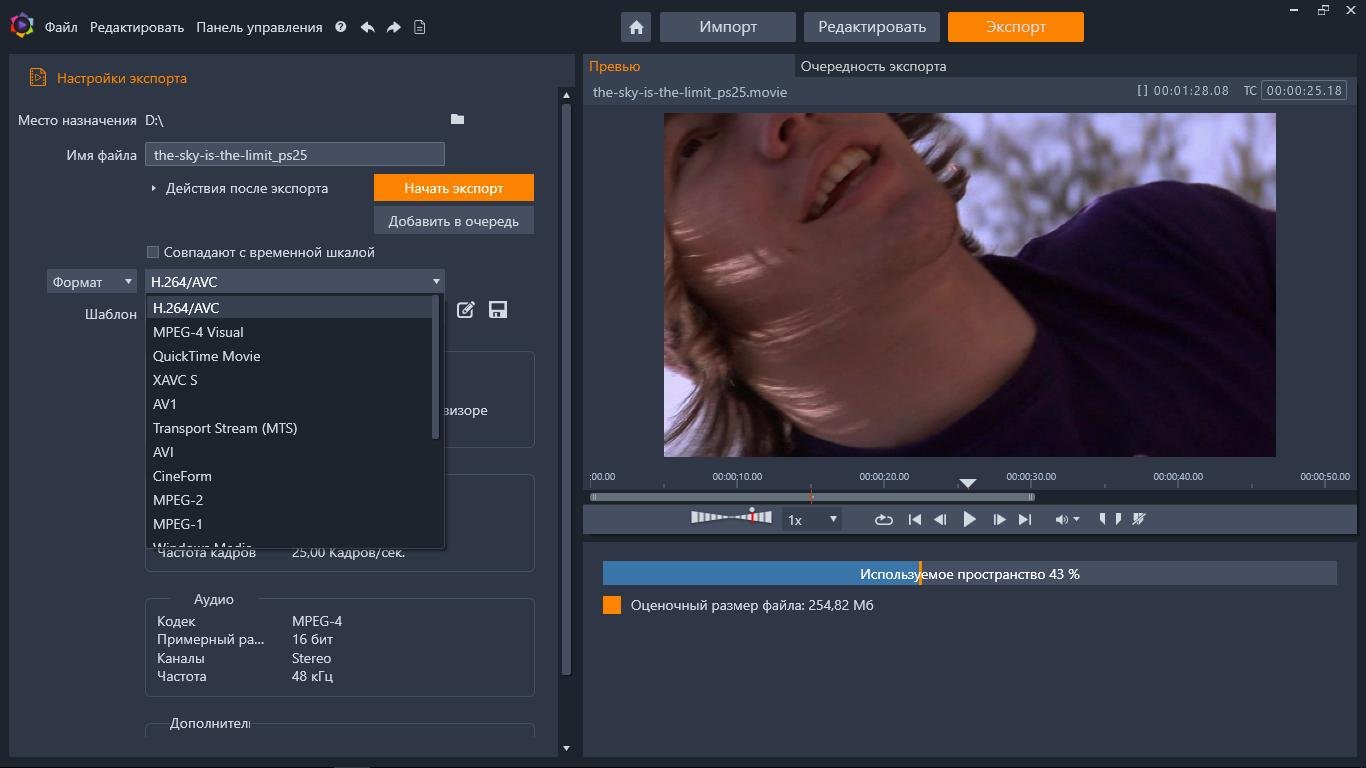Screen dimensions: 1366x768
Task: Click the Home icon button
Action: point(635,27)
